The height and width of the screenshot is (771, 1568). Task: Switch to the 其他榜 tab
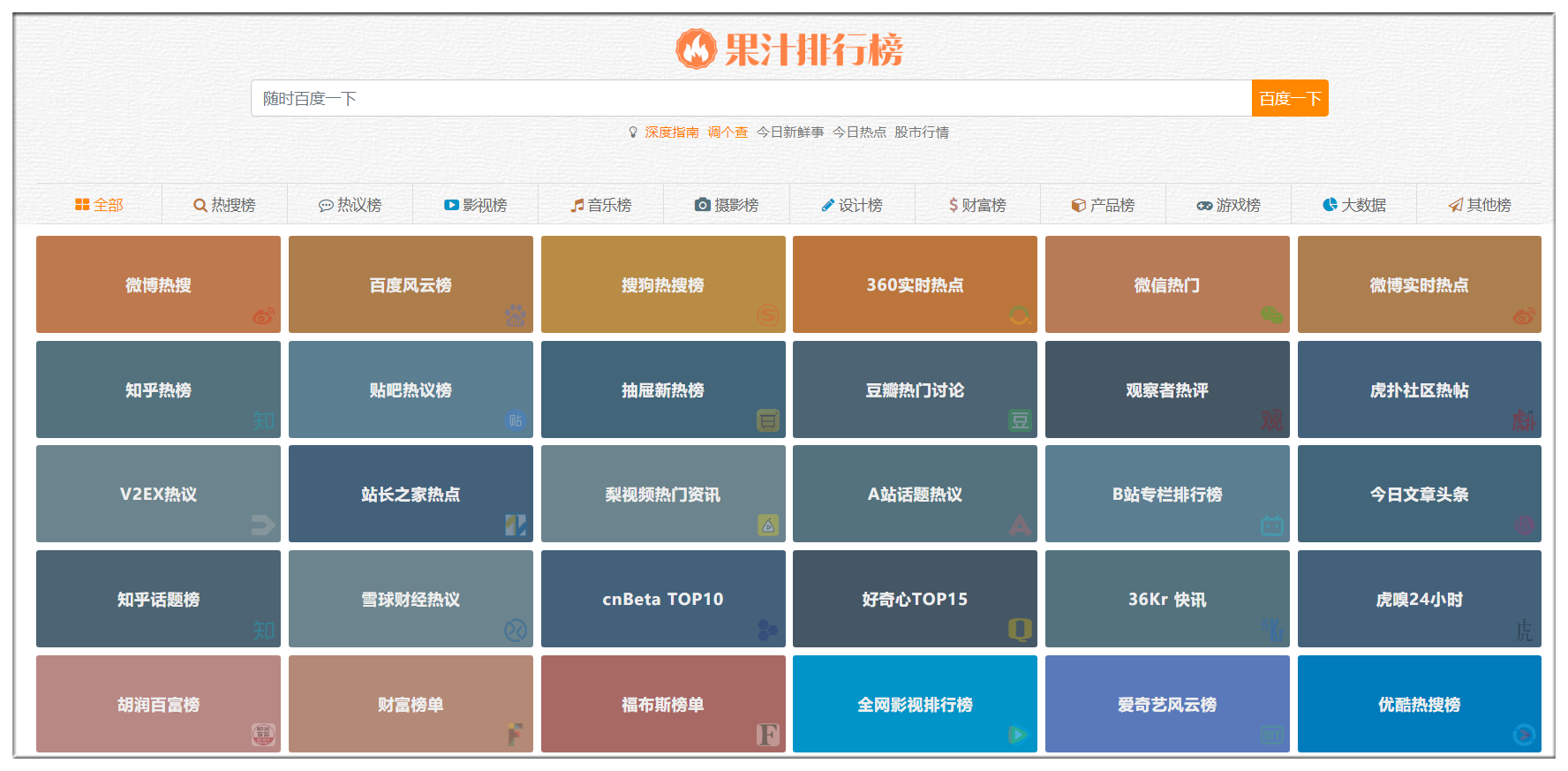[1479, 205]
